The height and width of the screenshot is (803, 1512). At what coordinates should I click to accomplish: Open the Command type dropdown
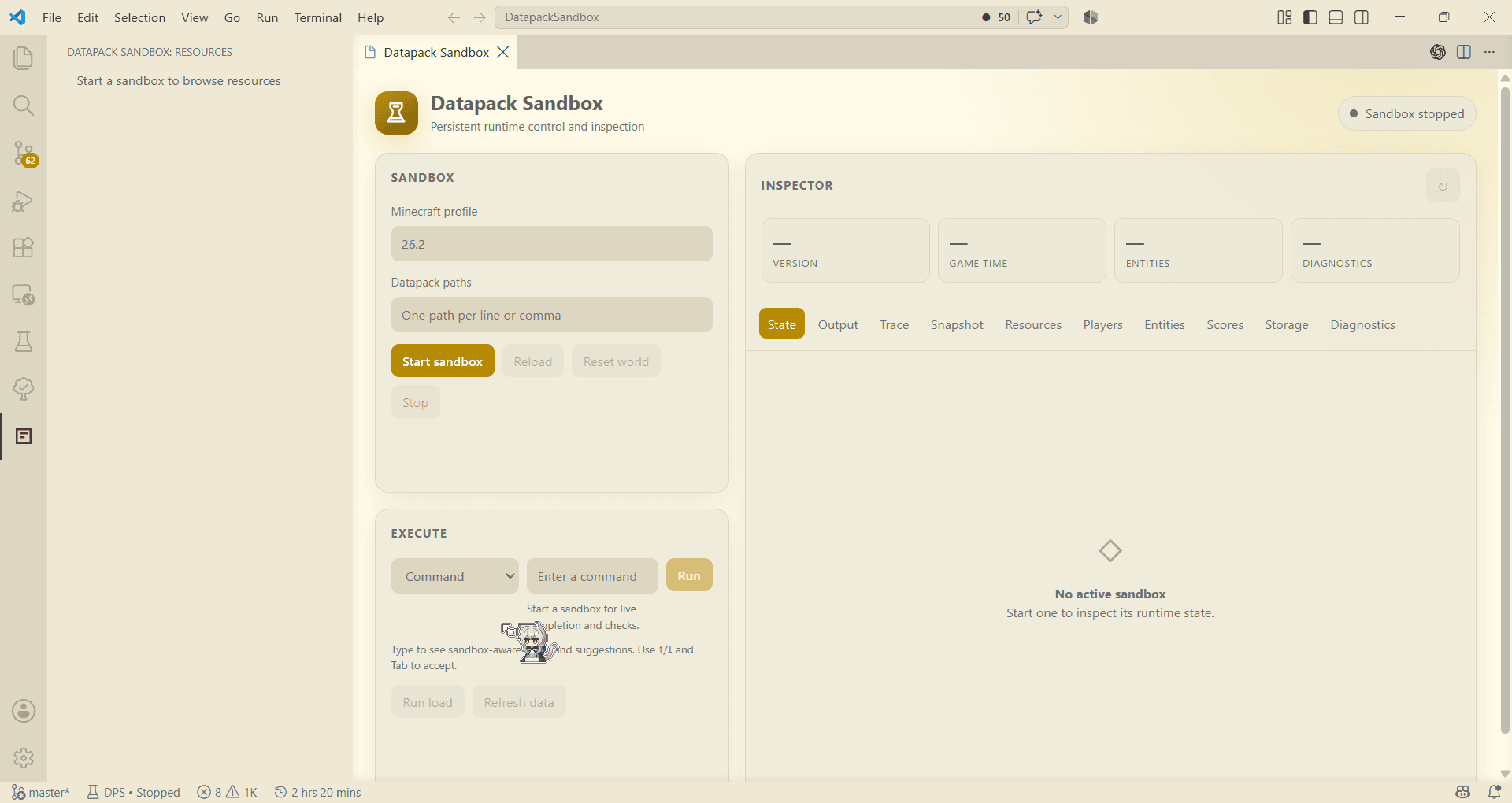point(455,576)
